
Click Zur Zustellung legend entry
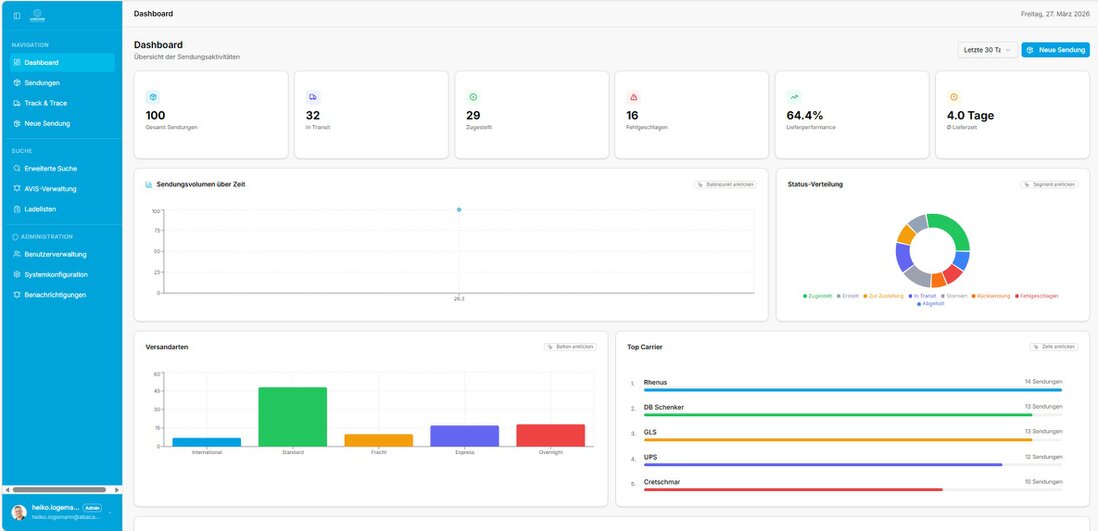[884, 296]
